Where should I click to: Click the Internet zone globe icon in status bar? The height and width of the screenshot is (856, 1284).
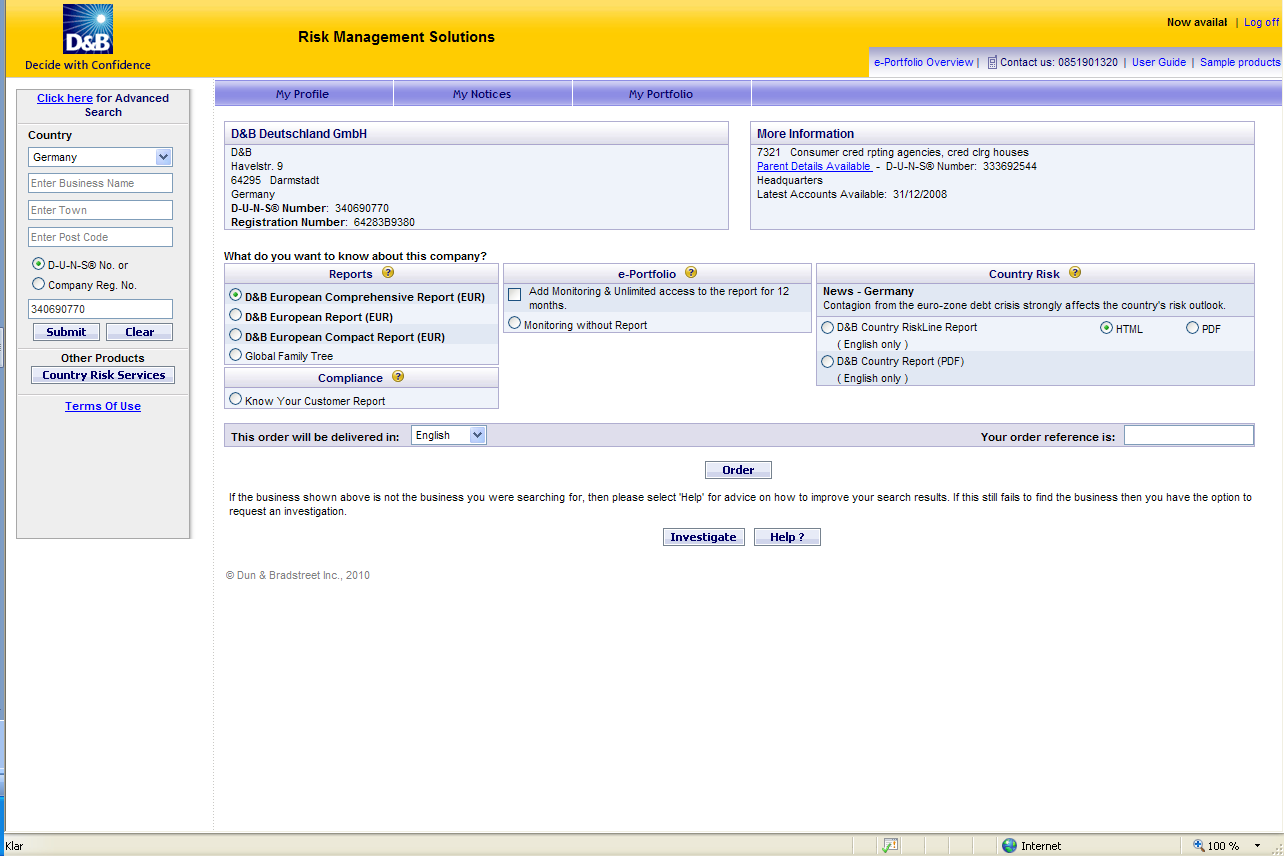click(1009, 846)
